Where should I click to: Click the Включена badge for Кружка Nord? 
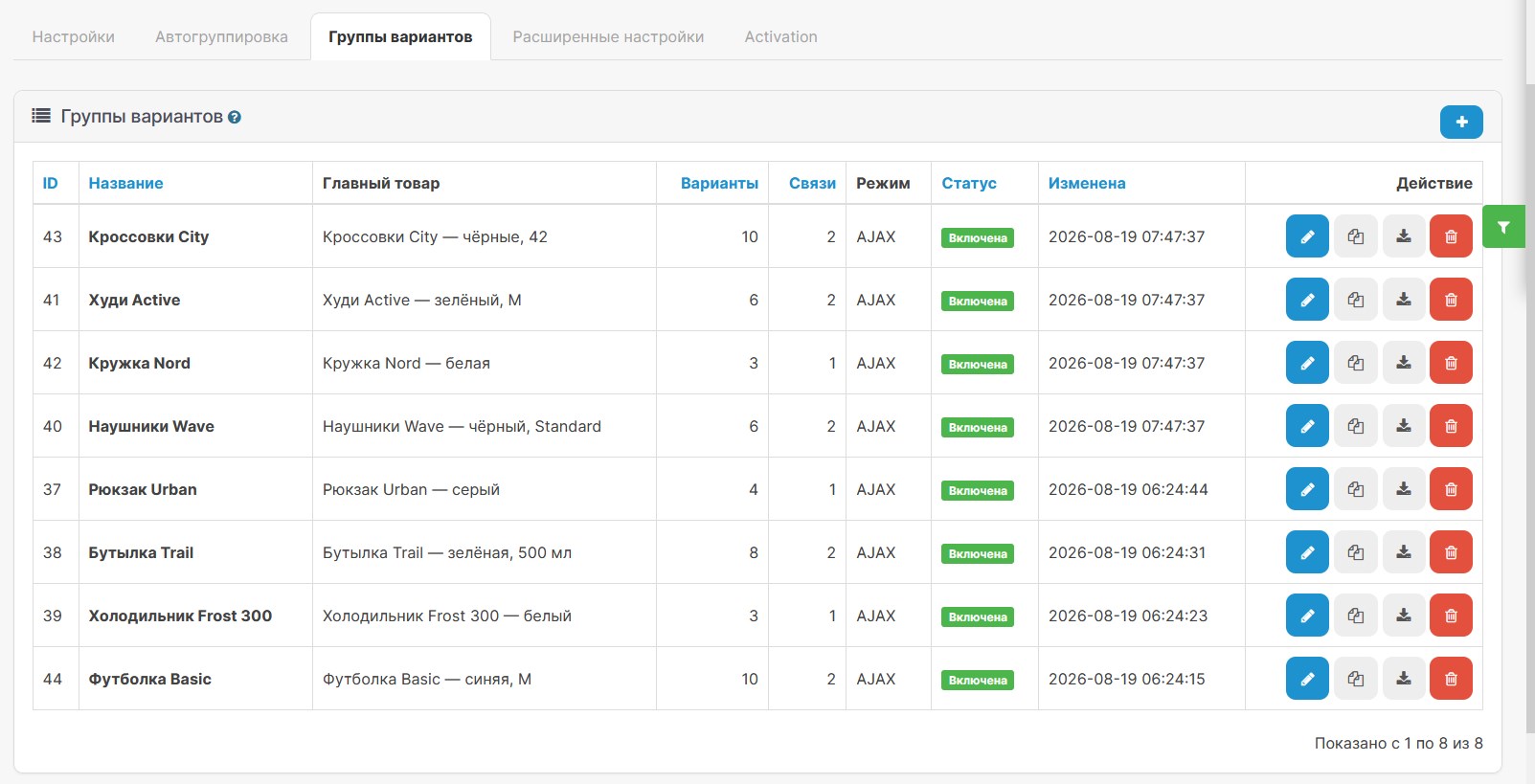tap(978, 364)
